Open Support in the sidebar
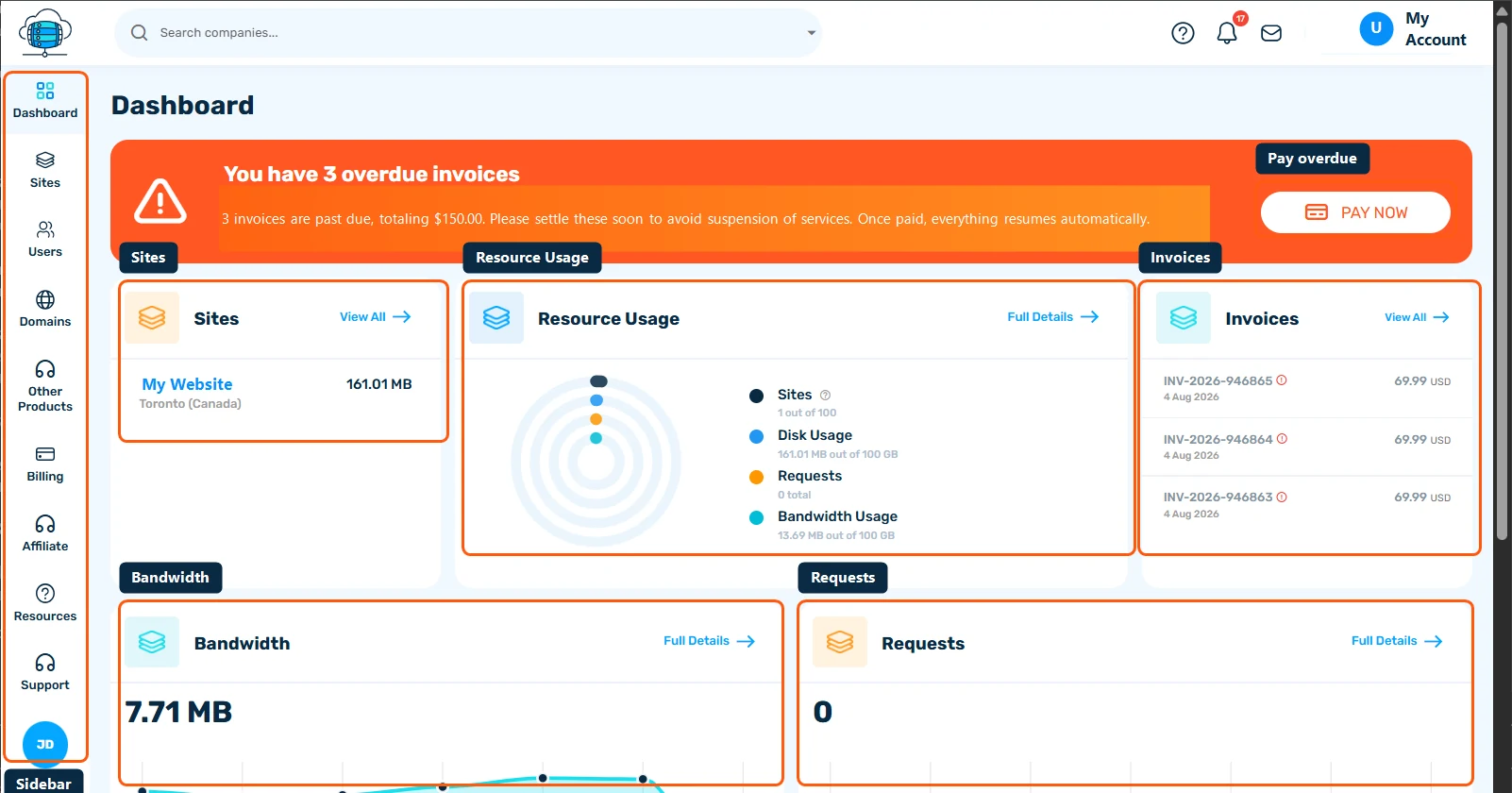The width and height of the screenshot is (1512, 793). 45,673
